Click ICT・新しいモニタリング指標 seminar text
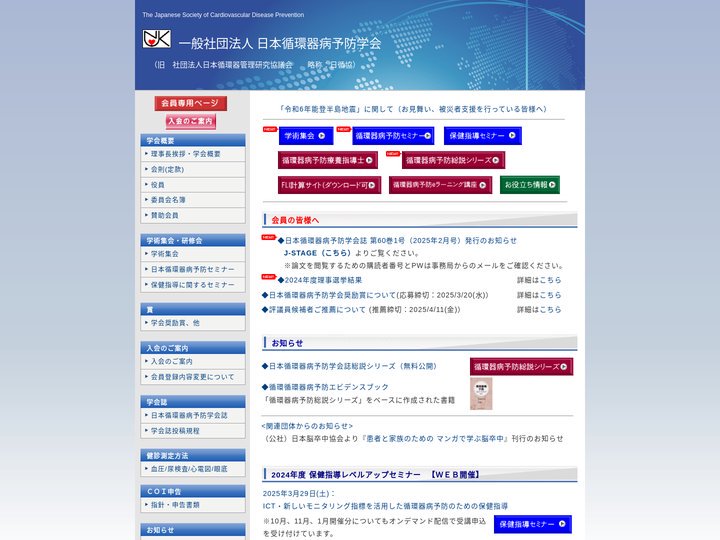 (x=385, y=506)
